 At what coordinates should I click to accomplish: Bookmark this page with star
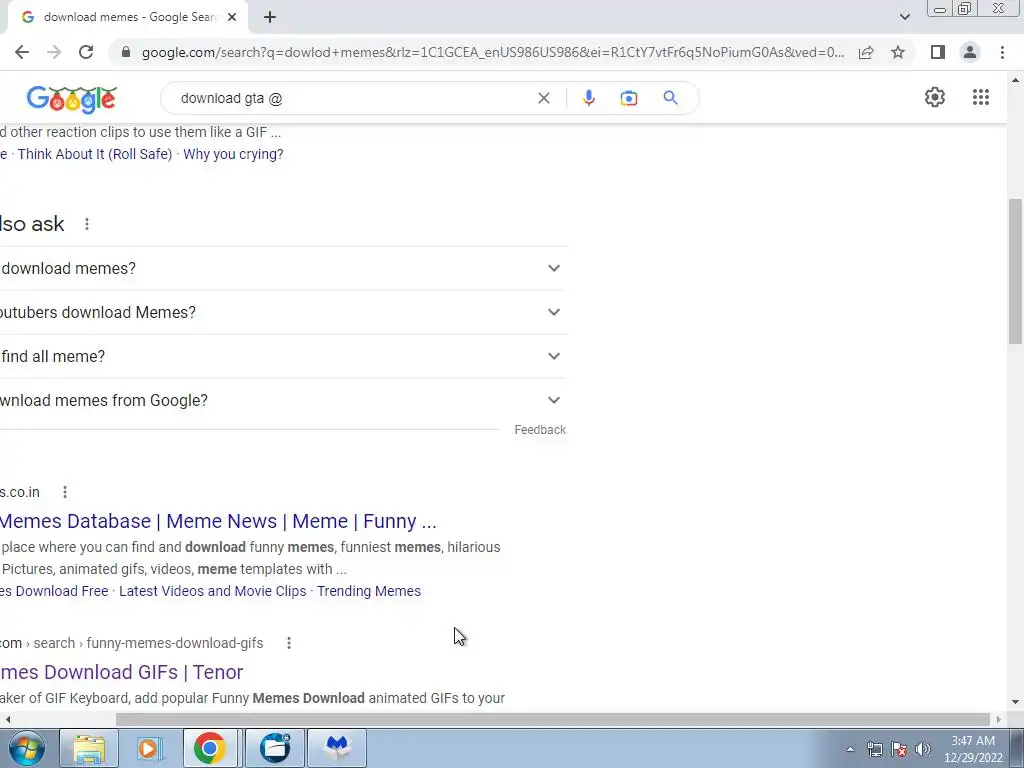(x=898, y=52)
